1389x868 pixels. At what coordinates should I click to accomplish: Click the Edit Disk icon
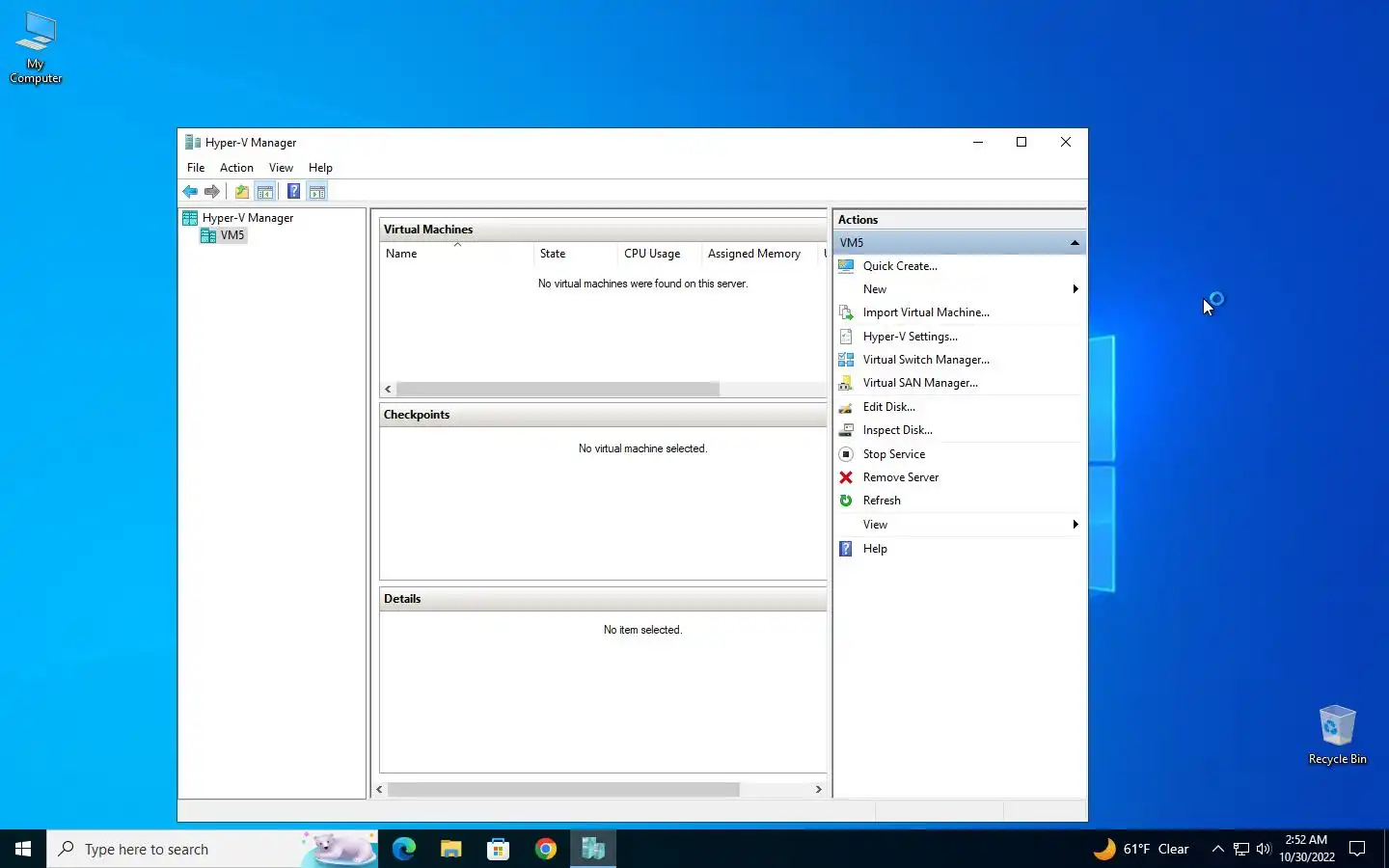click(x=846, y=407)
